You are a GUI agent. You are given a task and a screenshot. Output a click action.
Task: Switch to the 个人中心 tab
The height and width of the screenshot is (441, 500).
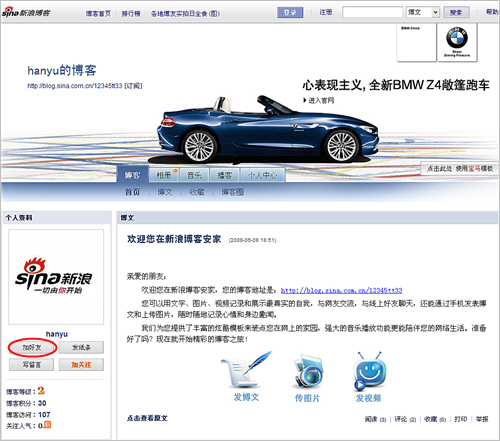(262, 175)
